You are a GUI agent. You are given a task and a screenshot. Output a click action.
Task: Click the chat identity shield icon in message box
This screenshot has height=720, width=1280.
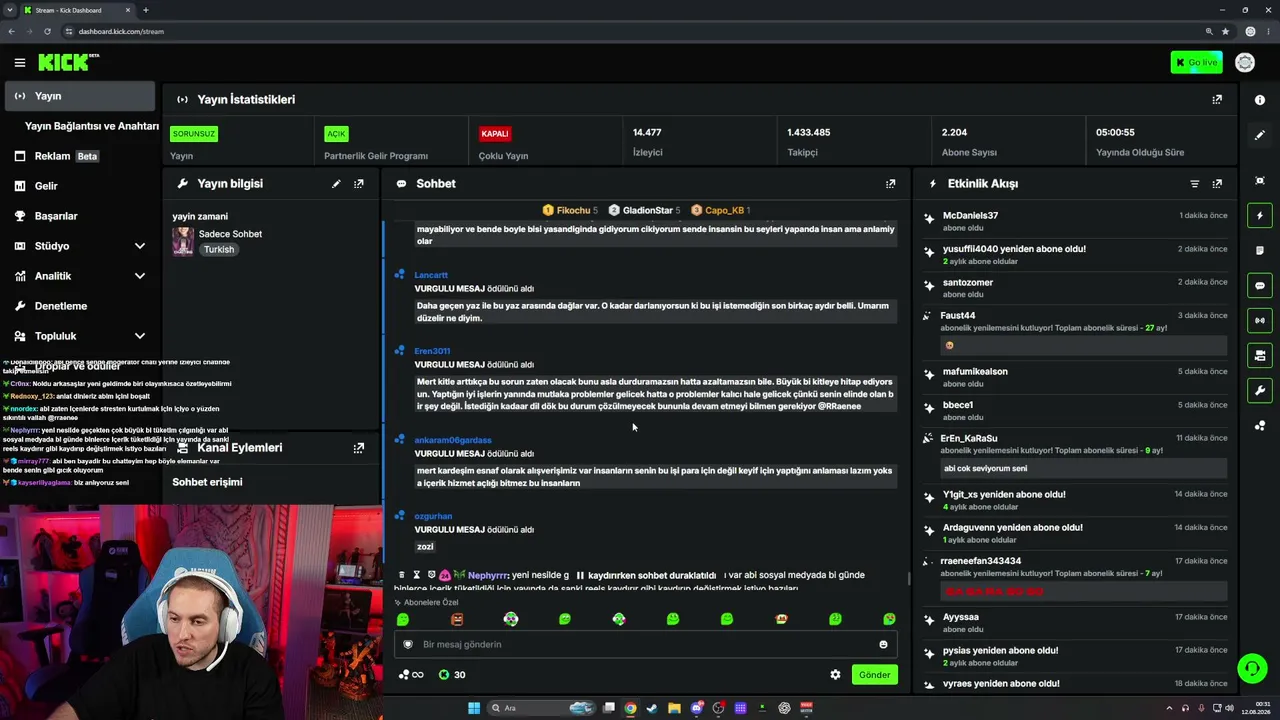coord(407,645)
